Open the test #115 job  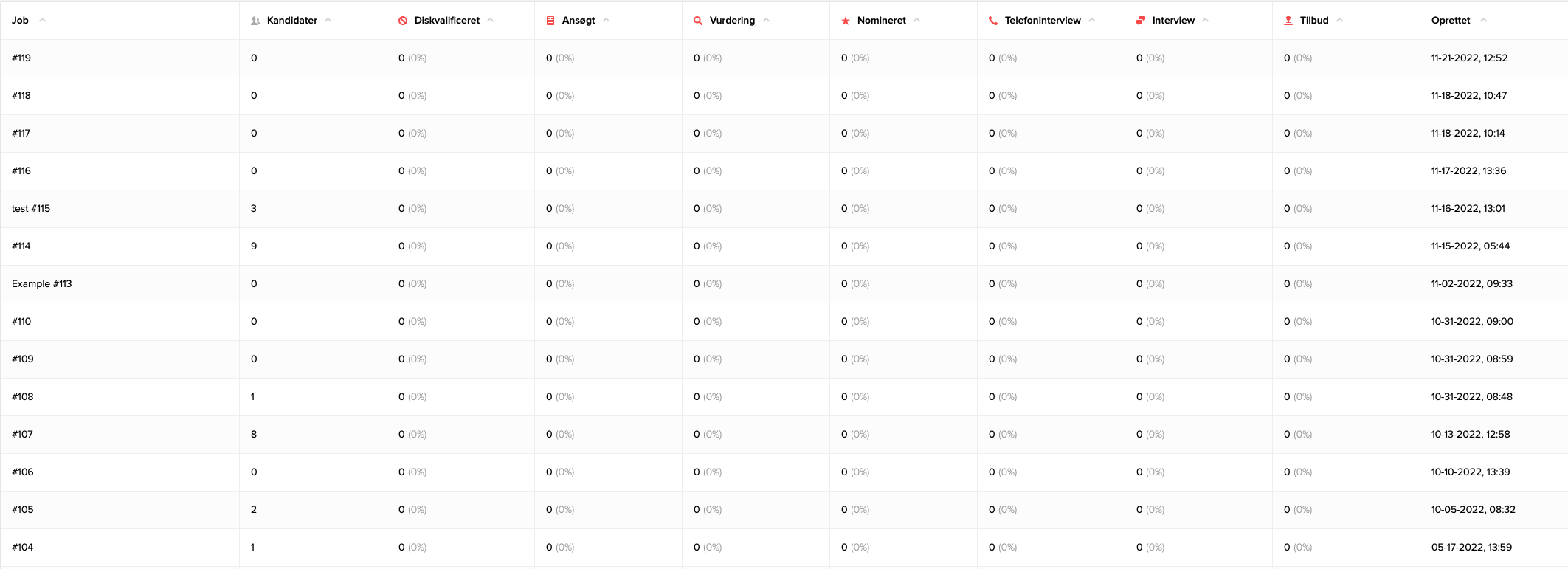pyautogui.click(x=31, y=209)
